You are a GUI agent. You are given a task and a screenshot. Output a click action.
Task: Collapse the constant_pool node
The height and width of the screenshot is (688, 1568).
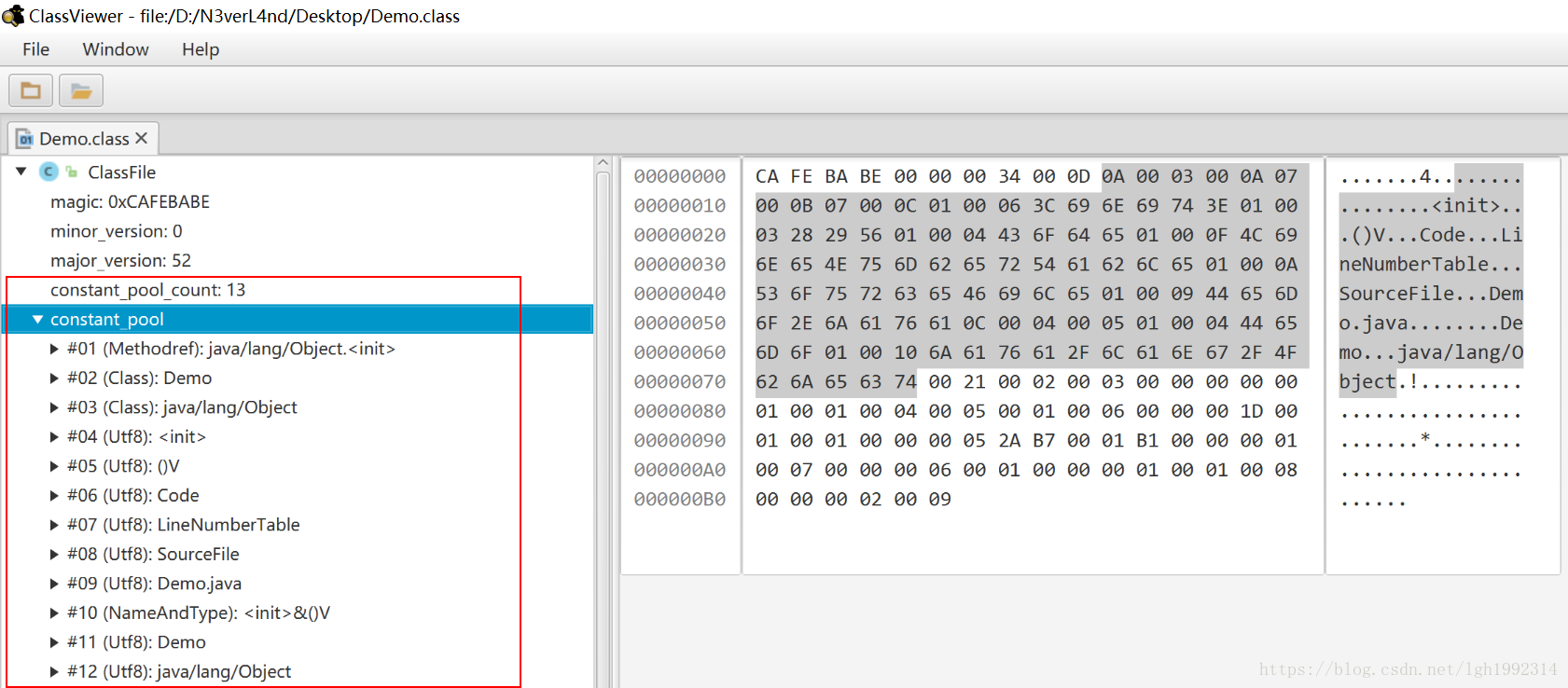point(37,319)
